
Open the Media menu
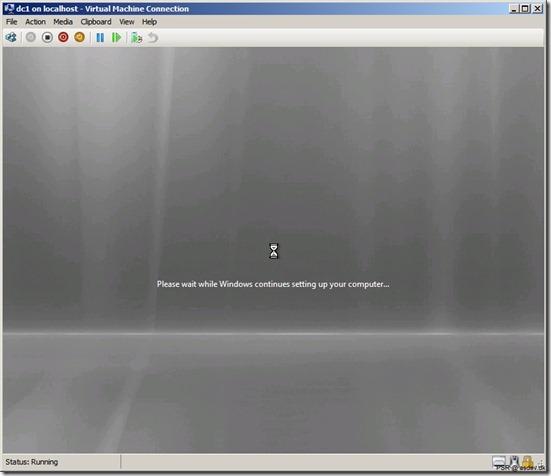coord(63,22)
